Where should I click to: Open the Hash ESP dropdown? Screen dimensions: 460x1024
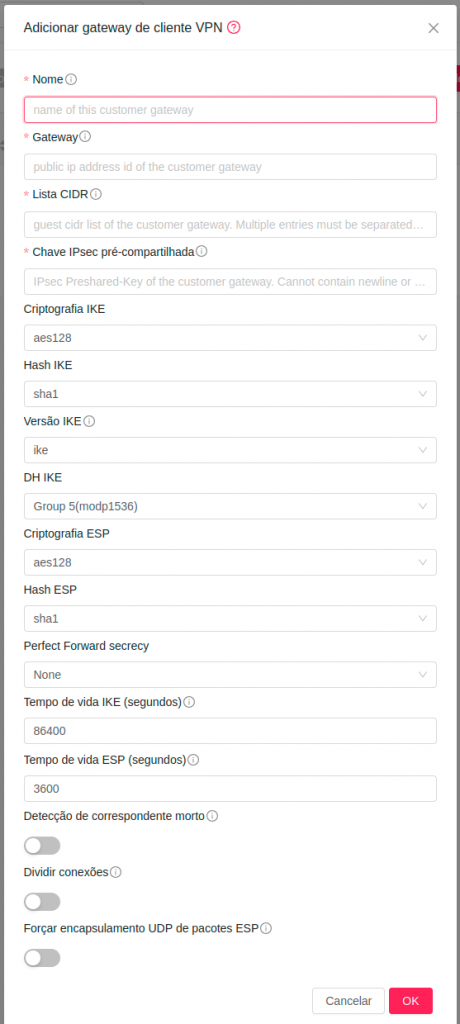[x=230, y=618]
